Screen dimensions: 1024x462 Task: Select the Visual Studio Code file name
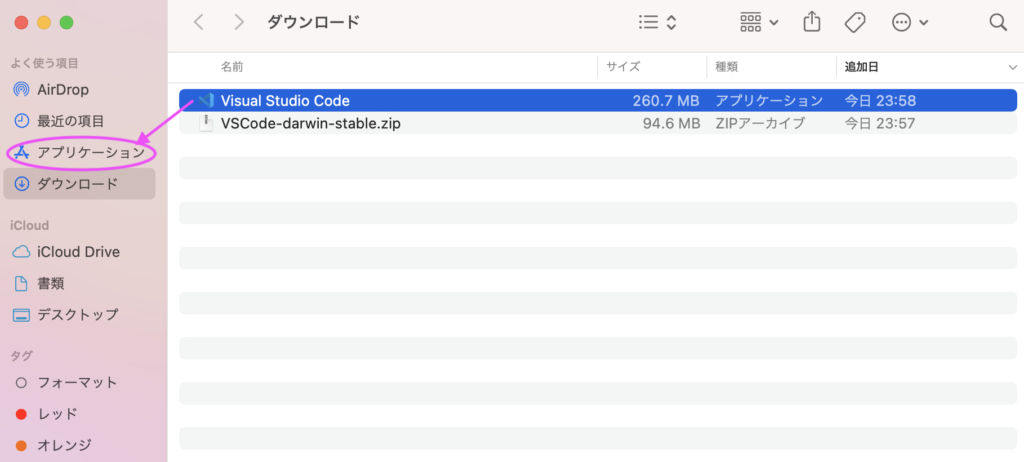coord(285,101)
